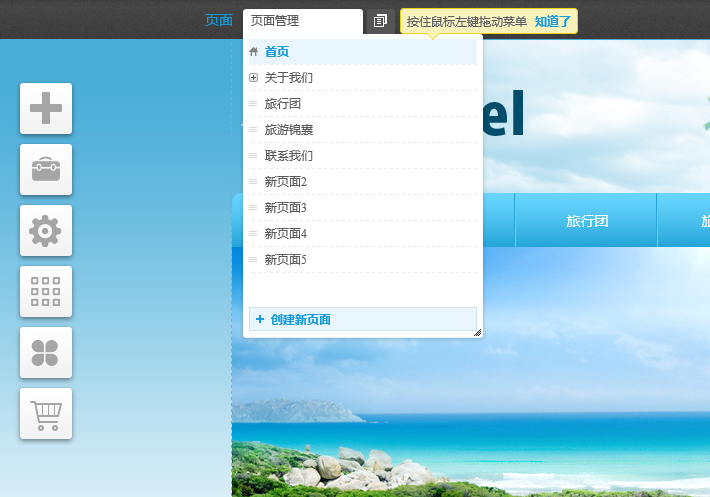710x497 pixels.
Task: Click the copy pages icon beside dropdown
Action: [380, 21]
